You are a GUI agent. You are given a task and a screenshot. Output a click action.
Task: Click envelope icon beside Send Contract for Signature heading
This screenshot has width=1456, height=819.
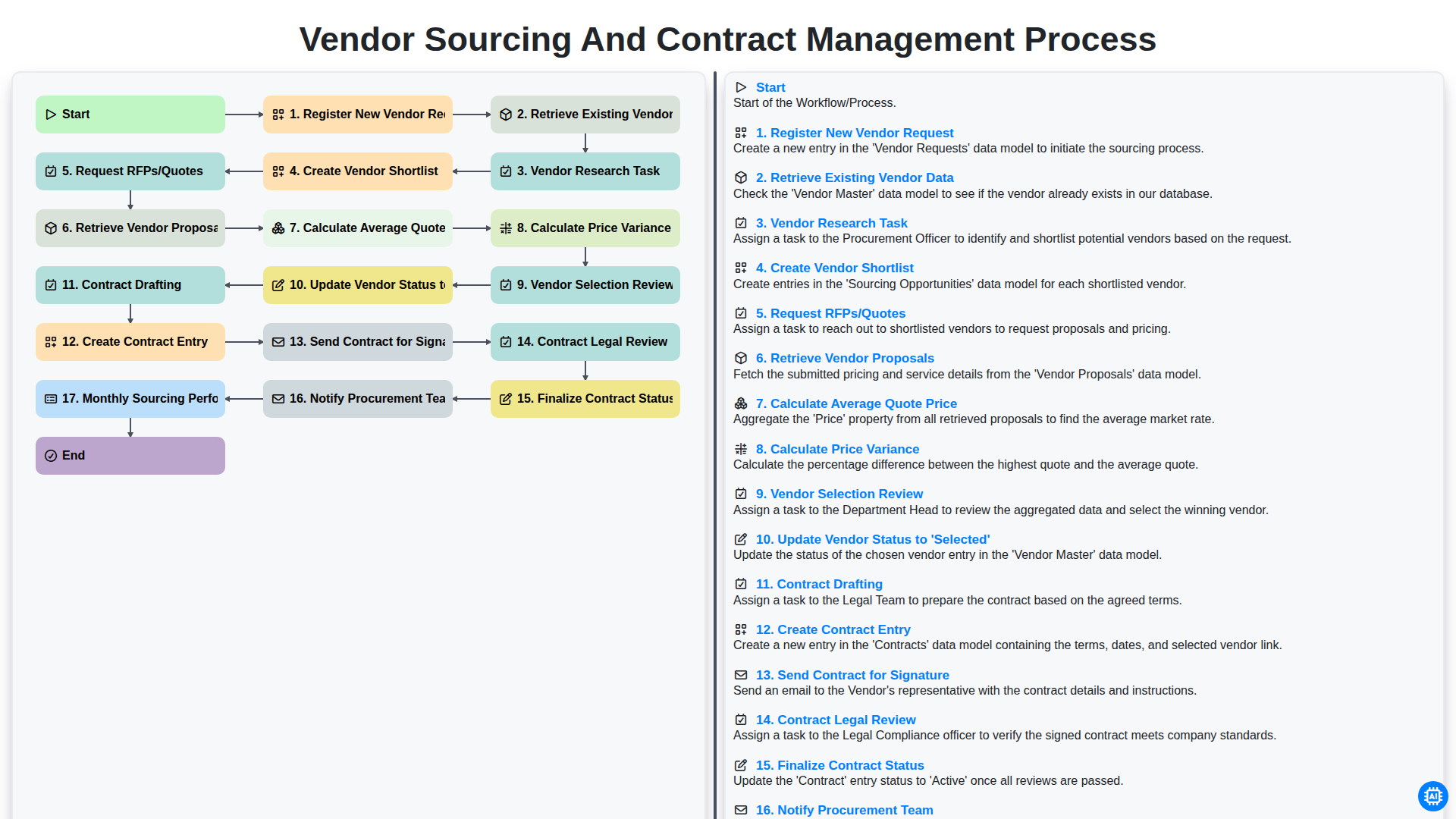pos(741,675)
